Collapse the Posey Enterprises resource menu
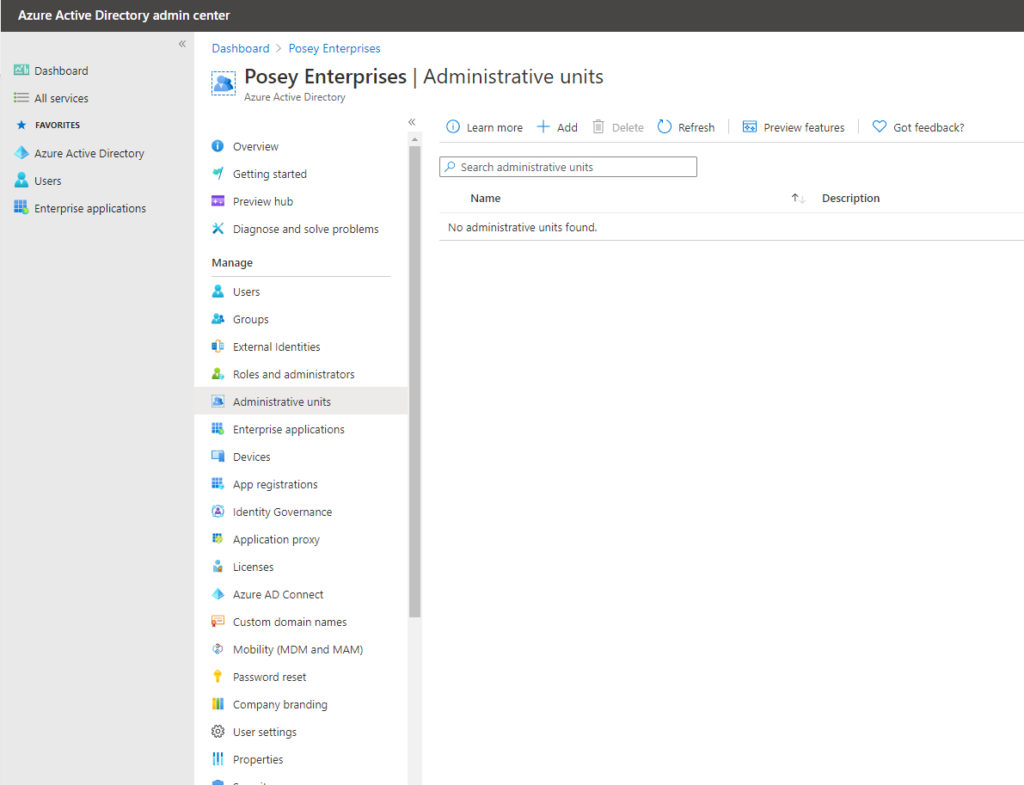Viewport: 1024px width, 785px height. [x=411, y=122]
